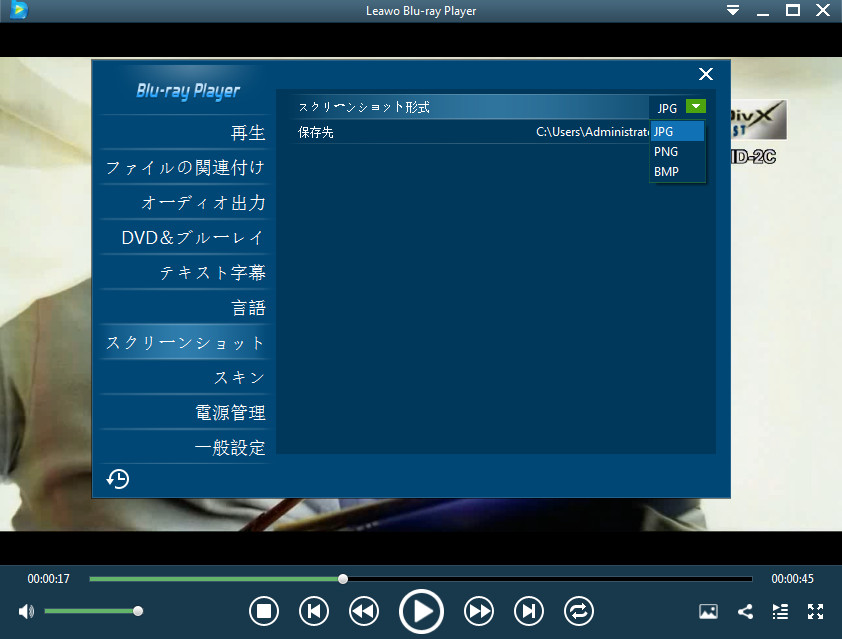Click the total duration 00:00:45
The height and width of the screenshot is (639, 842).
tap(792, 579)
